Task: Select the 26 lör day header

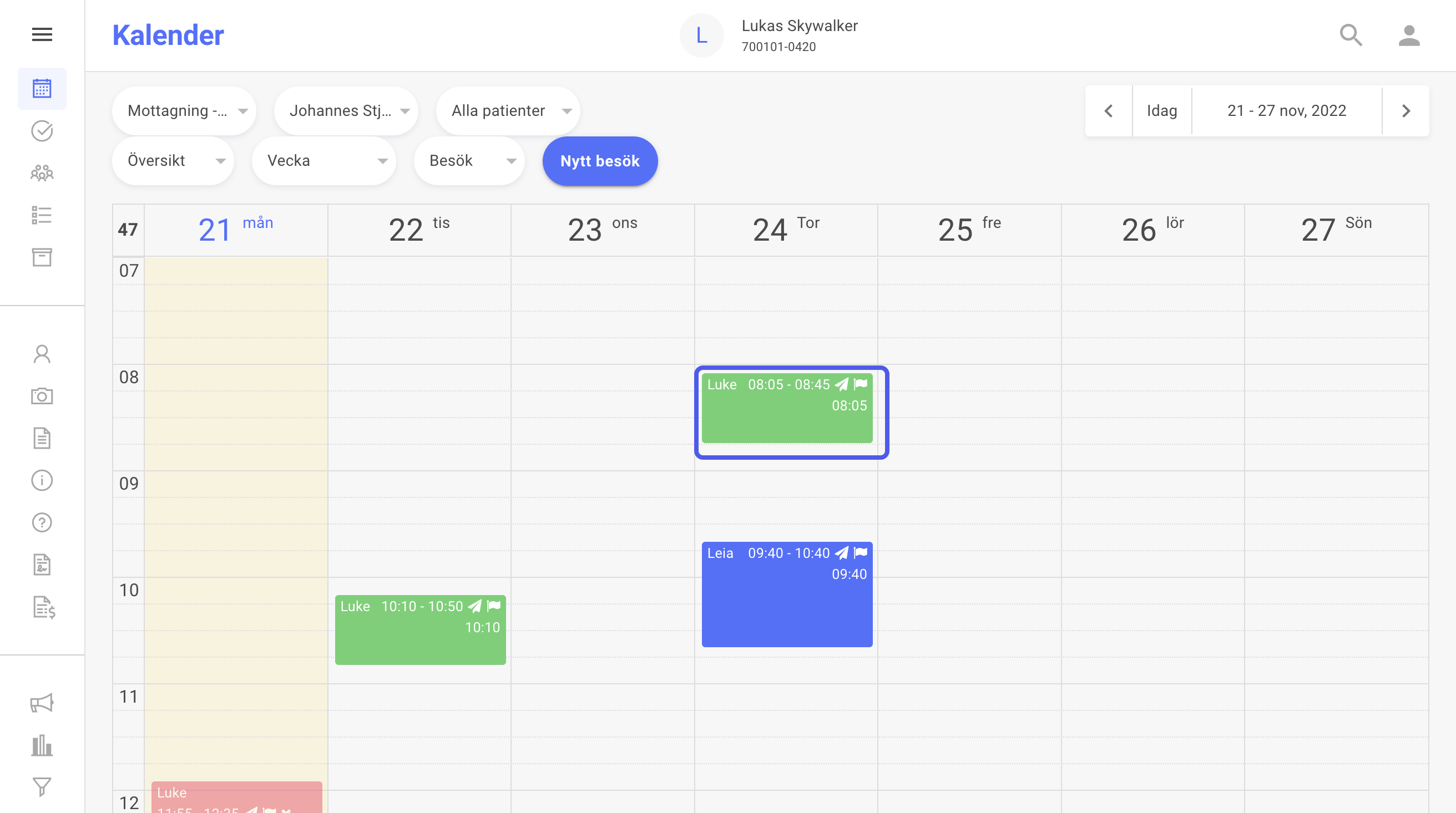Action: 1153,230
